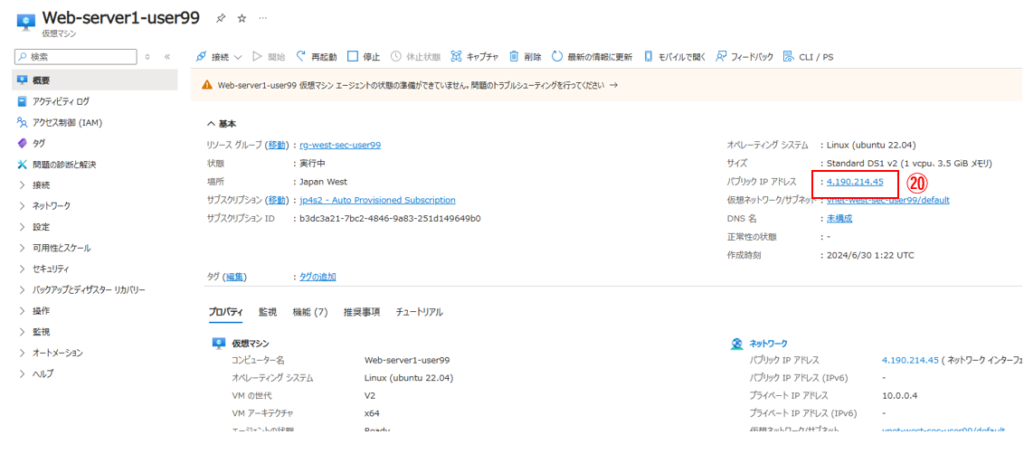This screenshot has height=463, width=1024.
Task: Click 移動 link next to リソース グループ
Action: click(277, 145)
